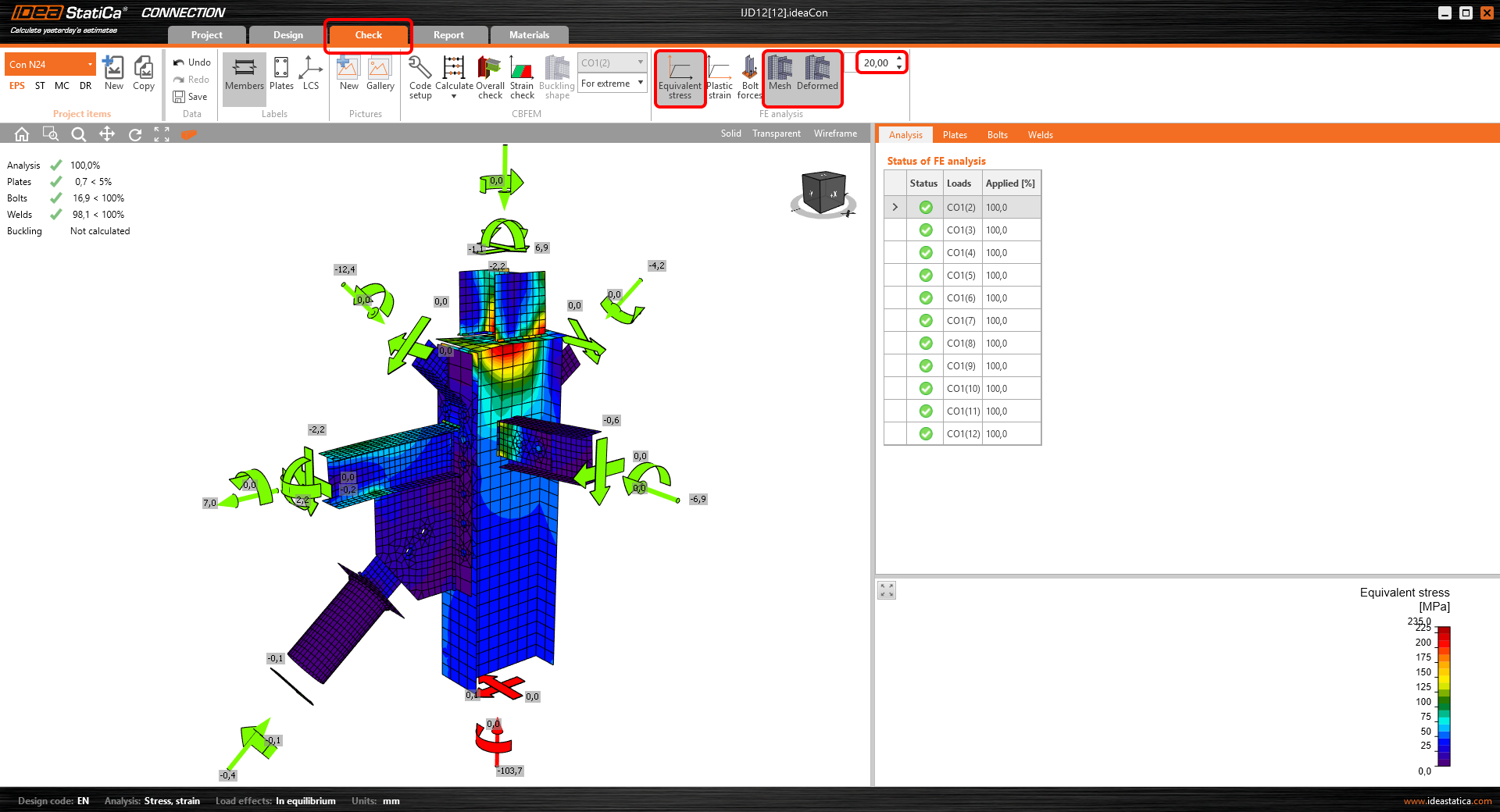Screen dimensions: 1500x812
Task: Select the Welds results tab
Action: pos(1041,135)
